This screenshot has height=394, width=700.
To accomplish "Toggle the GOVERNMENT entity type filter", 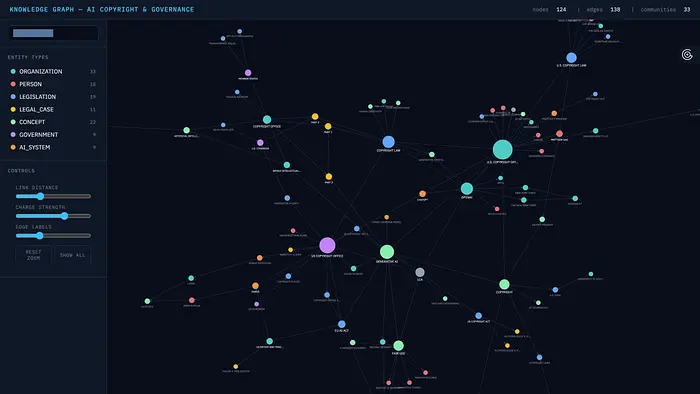I will tap(53, 134).
